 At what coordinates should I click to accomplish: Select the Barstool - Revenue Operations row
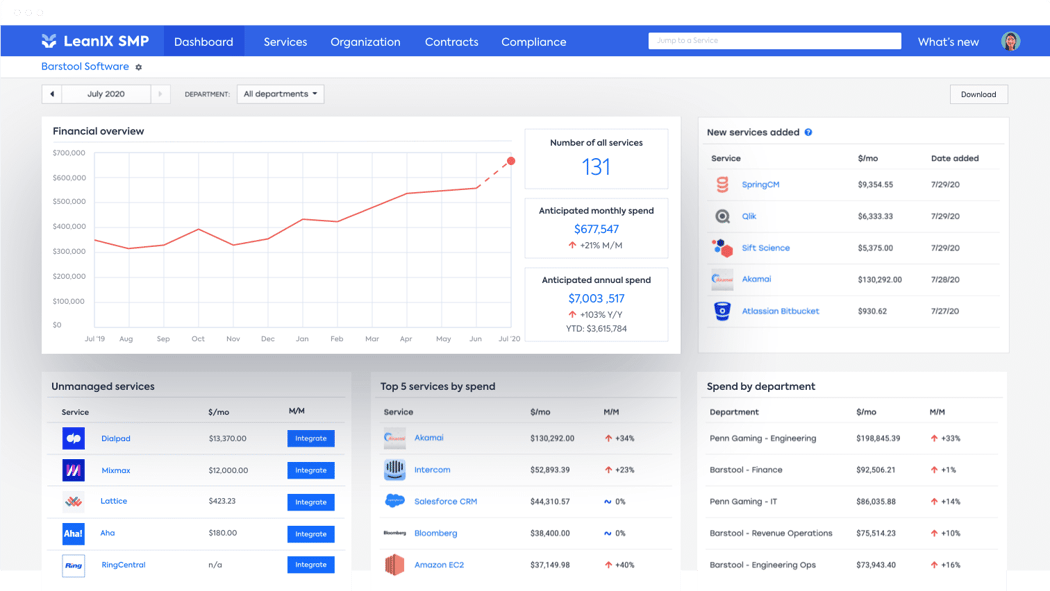pos(852,533)
